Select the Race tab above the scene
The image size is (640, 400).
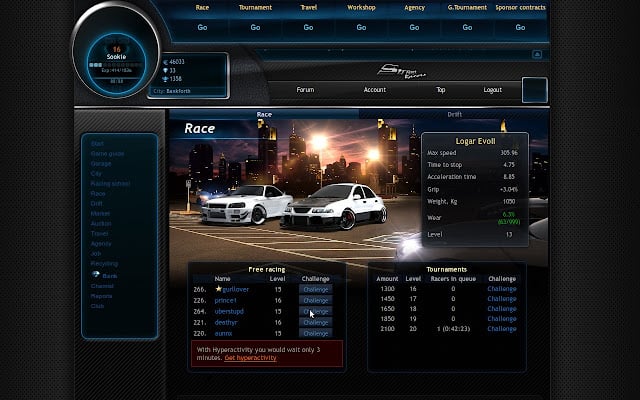click(264, 114)
